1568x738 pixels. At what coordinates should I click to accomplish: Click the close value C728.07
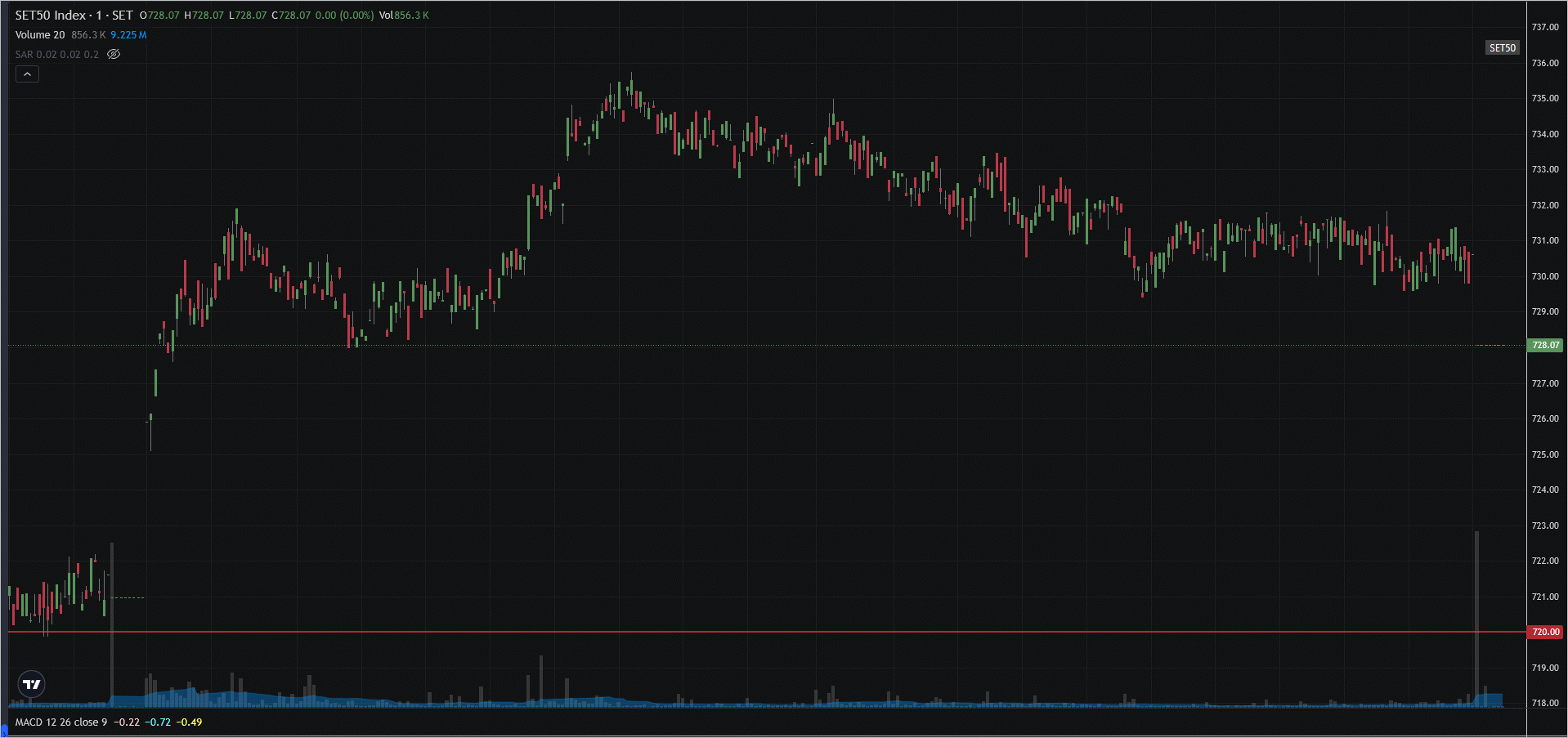pos(291,16)
